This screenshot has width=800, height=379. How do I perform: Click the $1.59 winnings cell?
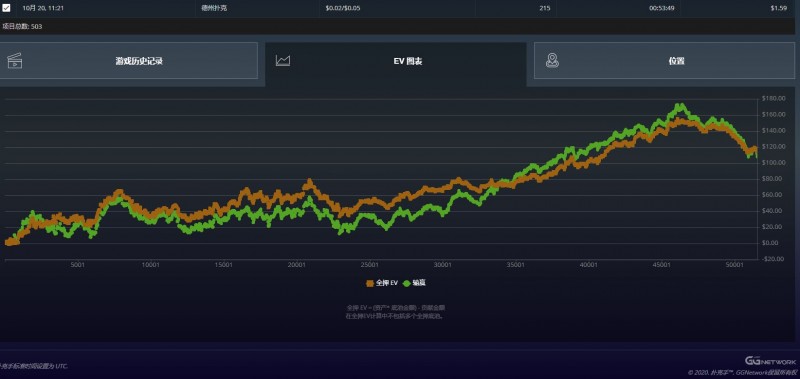tap(779, 8)
